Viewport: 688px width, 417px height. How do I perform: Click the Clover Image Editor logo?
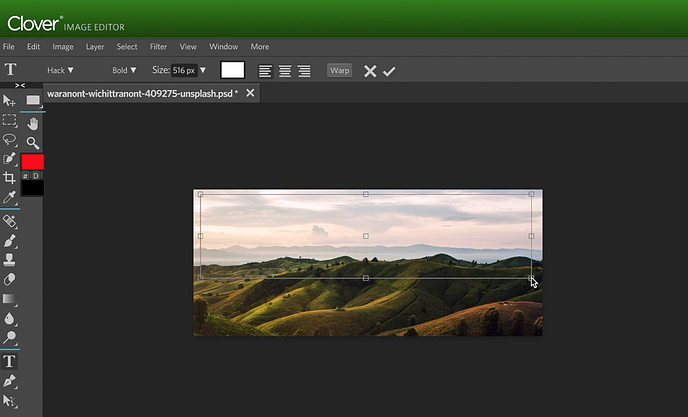coord(66,24)
